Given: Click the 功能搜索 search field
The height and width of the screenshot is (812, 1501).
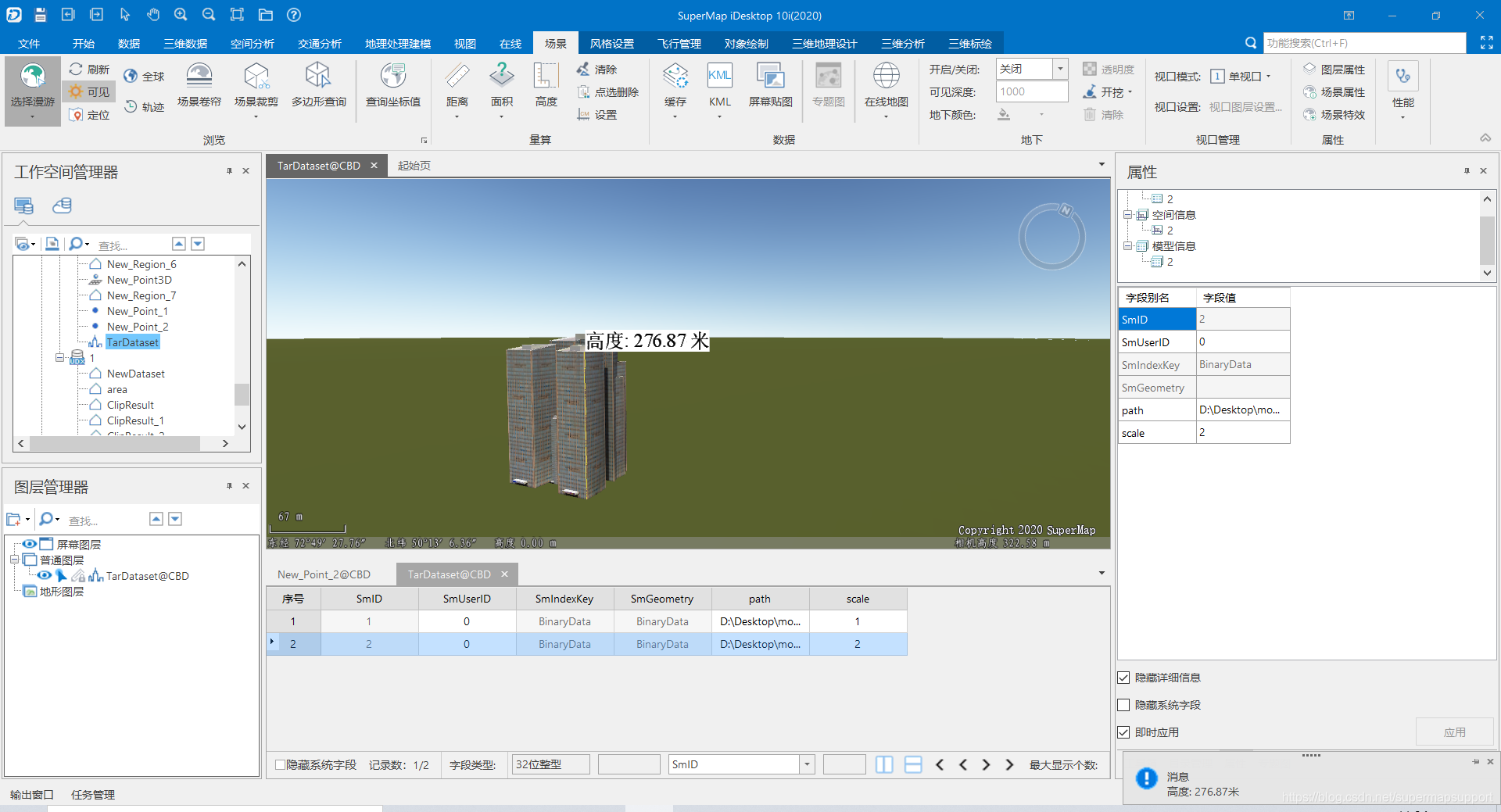Looking at the screenshot, I should click(x=1364, y=43).
